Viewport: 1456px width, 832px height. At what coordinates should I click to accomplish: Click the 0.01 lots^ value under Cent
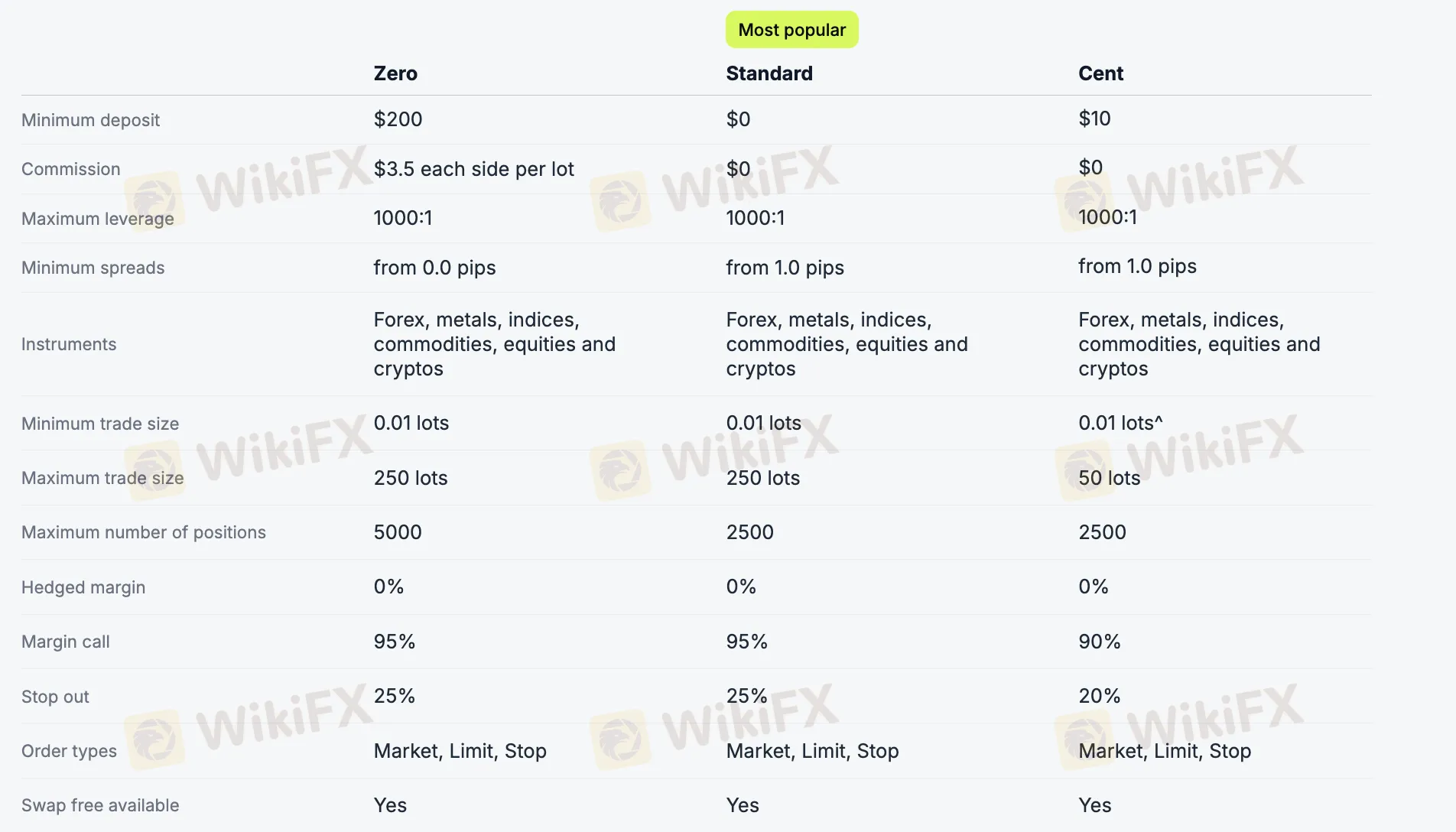point(1120,423)
